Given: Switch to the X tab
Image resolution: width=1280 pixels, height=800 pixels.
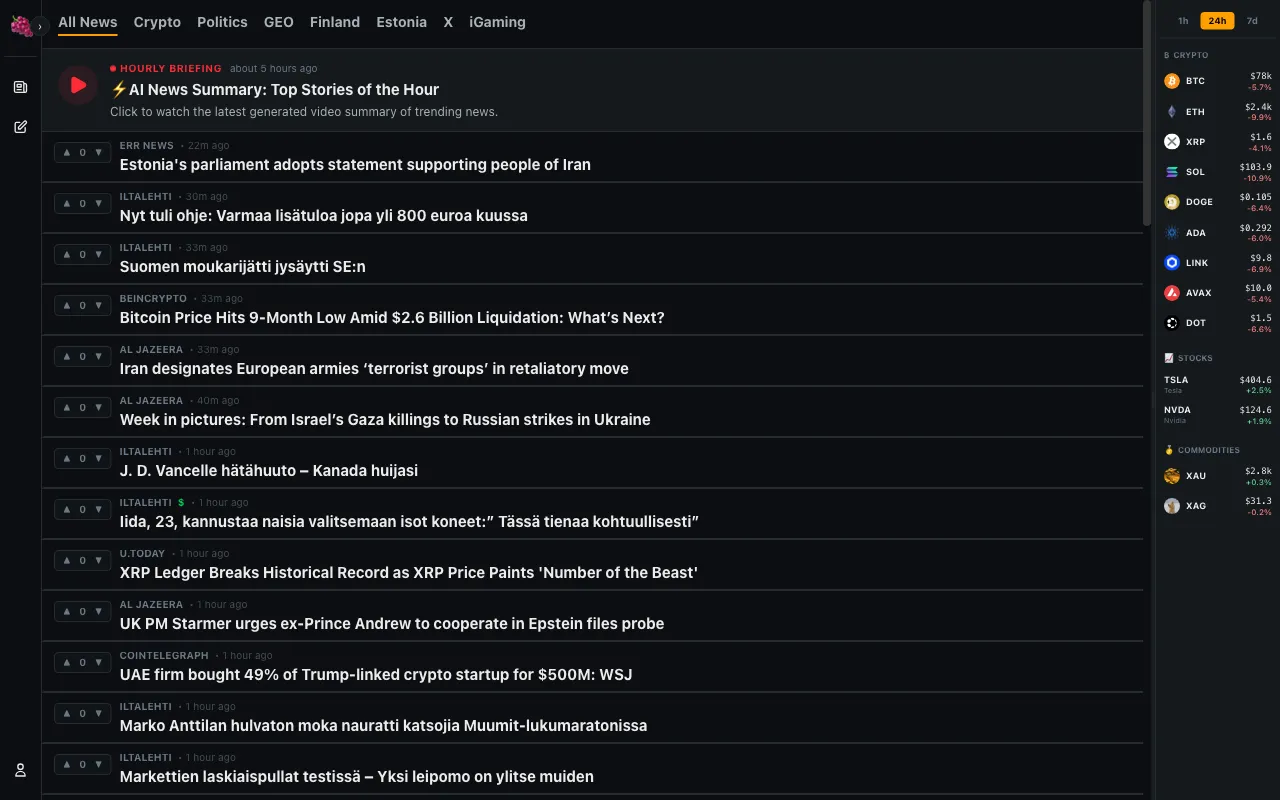Looking at the screenshot, I should pos(448,22).
